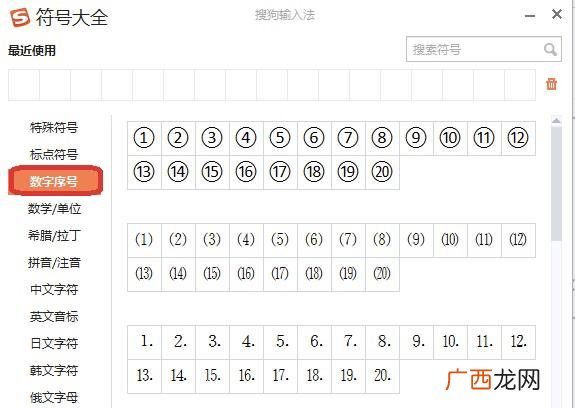Insert circled number ⑳
Screen dimensions: 575x408
tap(382, 172)
